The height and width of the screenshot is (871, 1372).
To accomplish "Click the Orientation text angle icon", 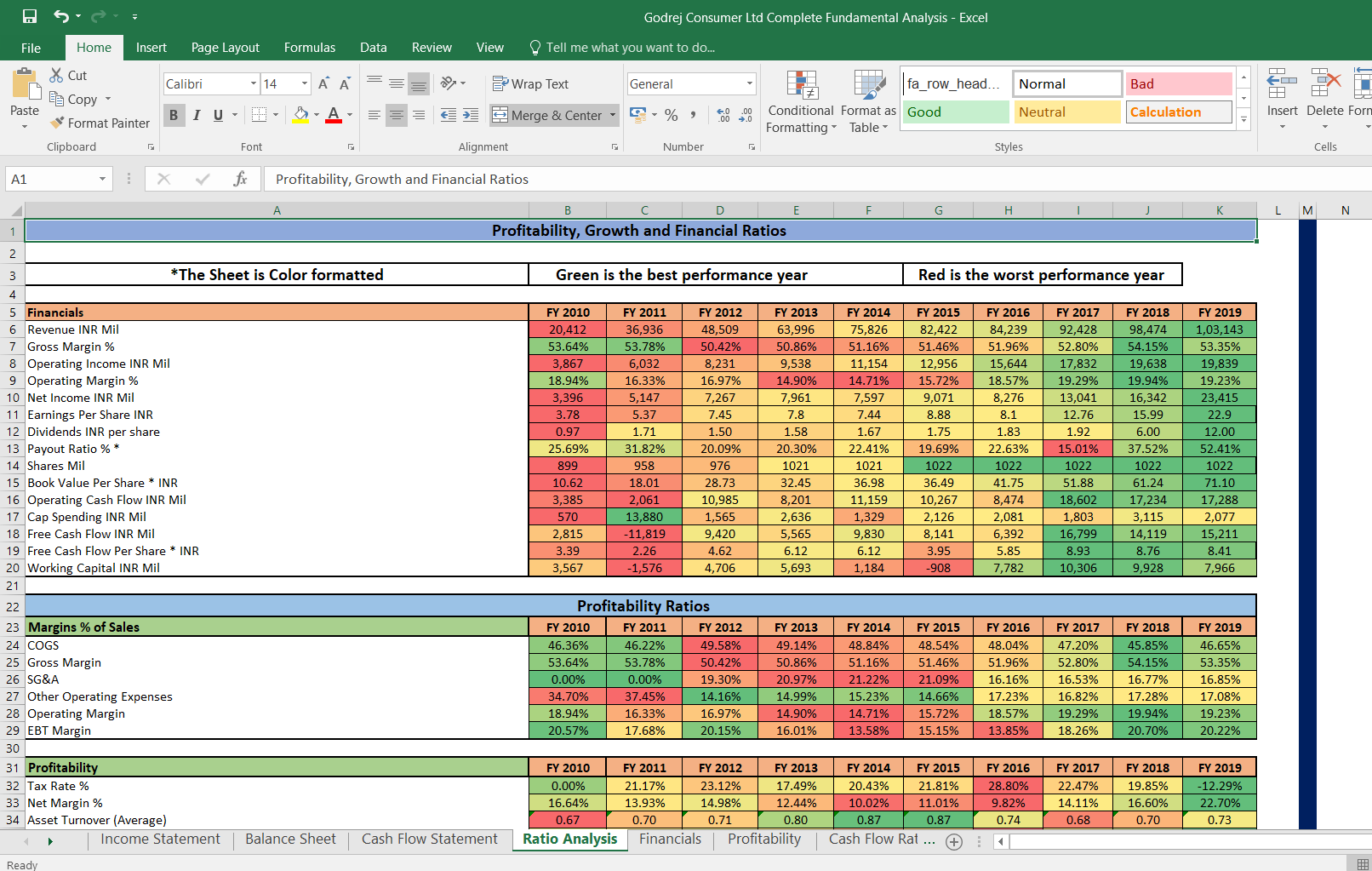I will (x=449, y=83).
